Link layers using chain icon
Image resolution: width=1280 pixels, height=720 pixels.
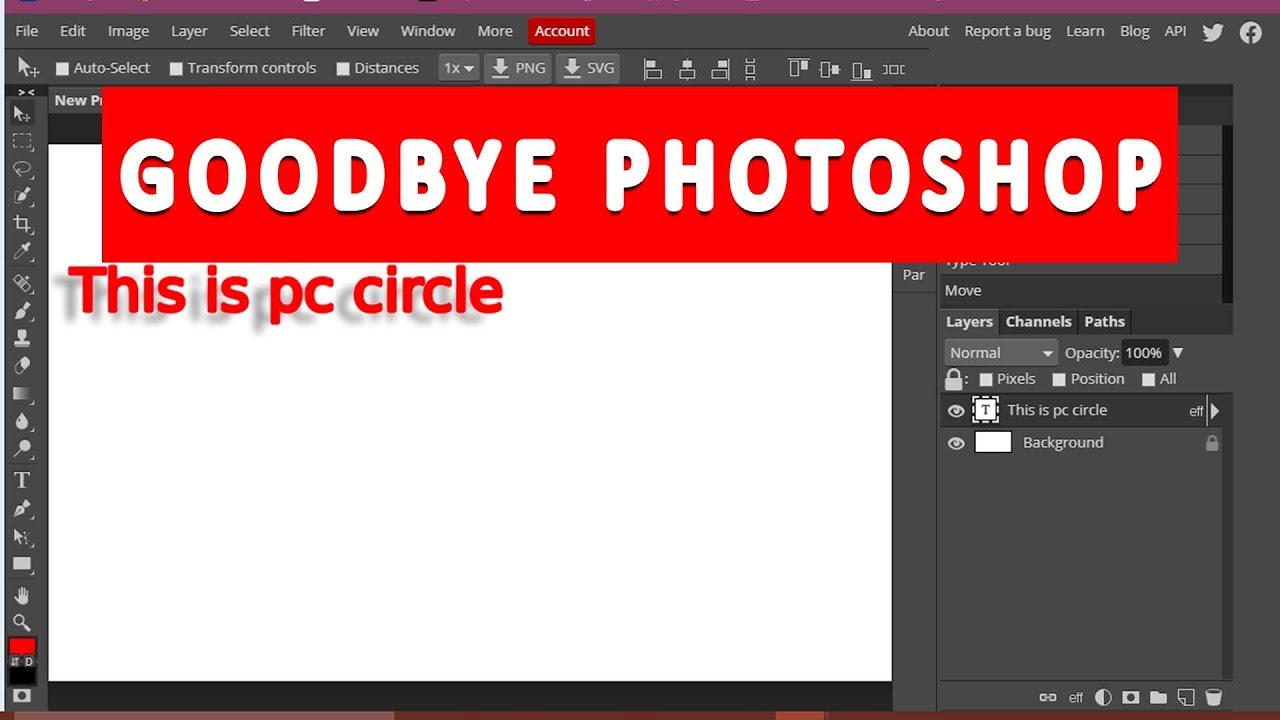pyautogui.click(x=1048, y=697)
